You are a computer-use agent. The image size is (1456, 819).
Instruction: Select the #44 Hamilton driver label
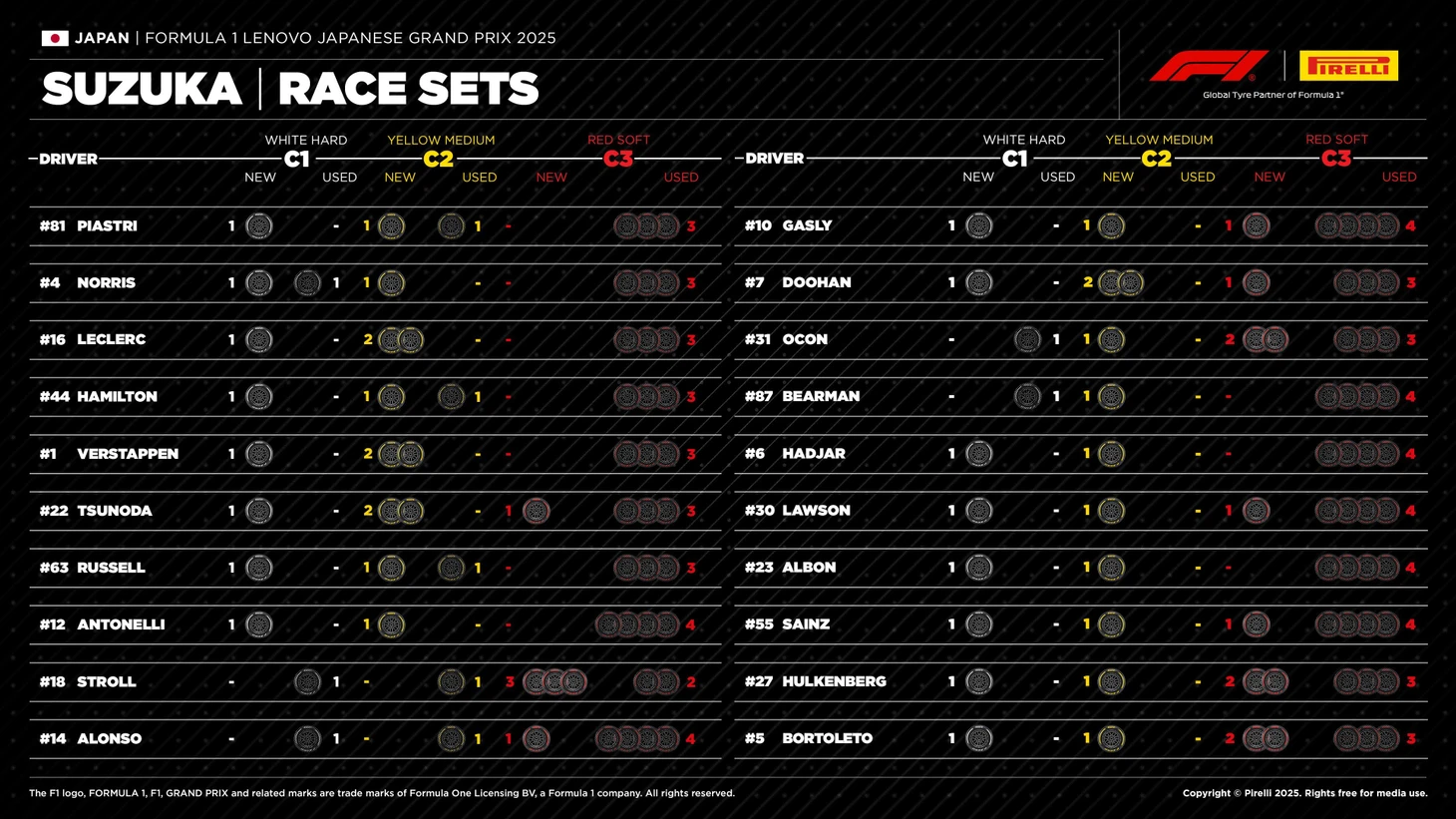tap(98, 397)
